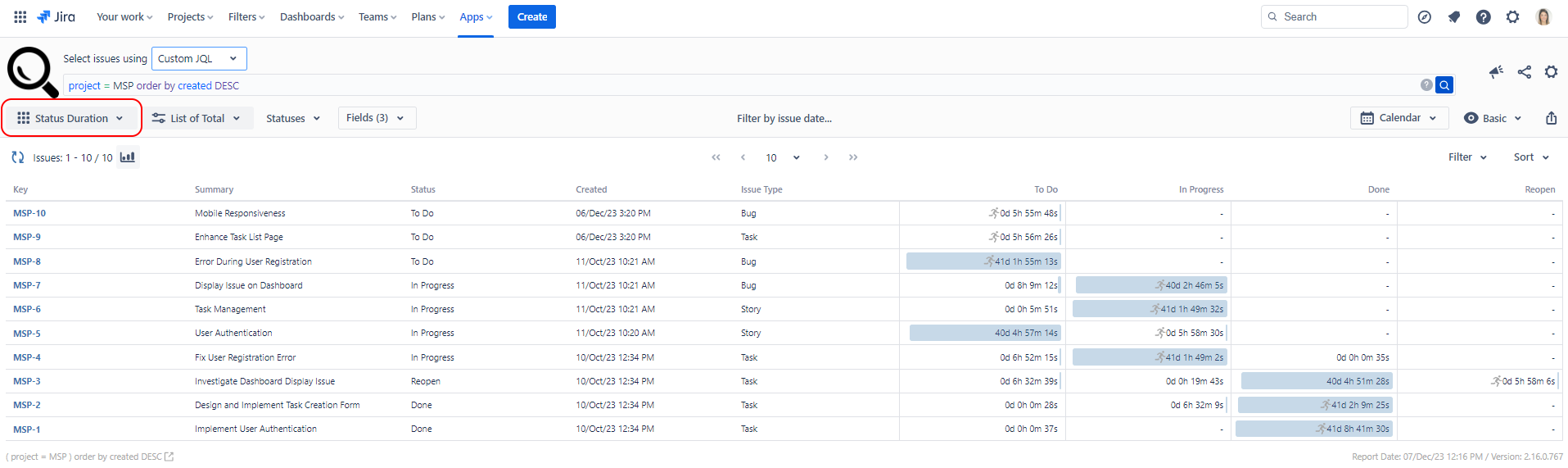1568x468 pixels.
Task: Click the export icon beside Basic
Action: click(x=1551, y=118)
